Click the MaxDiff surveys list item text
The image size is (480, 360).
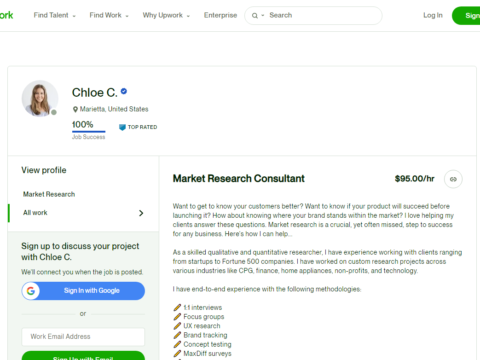[207, 354]
